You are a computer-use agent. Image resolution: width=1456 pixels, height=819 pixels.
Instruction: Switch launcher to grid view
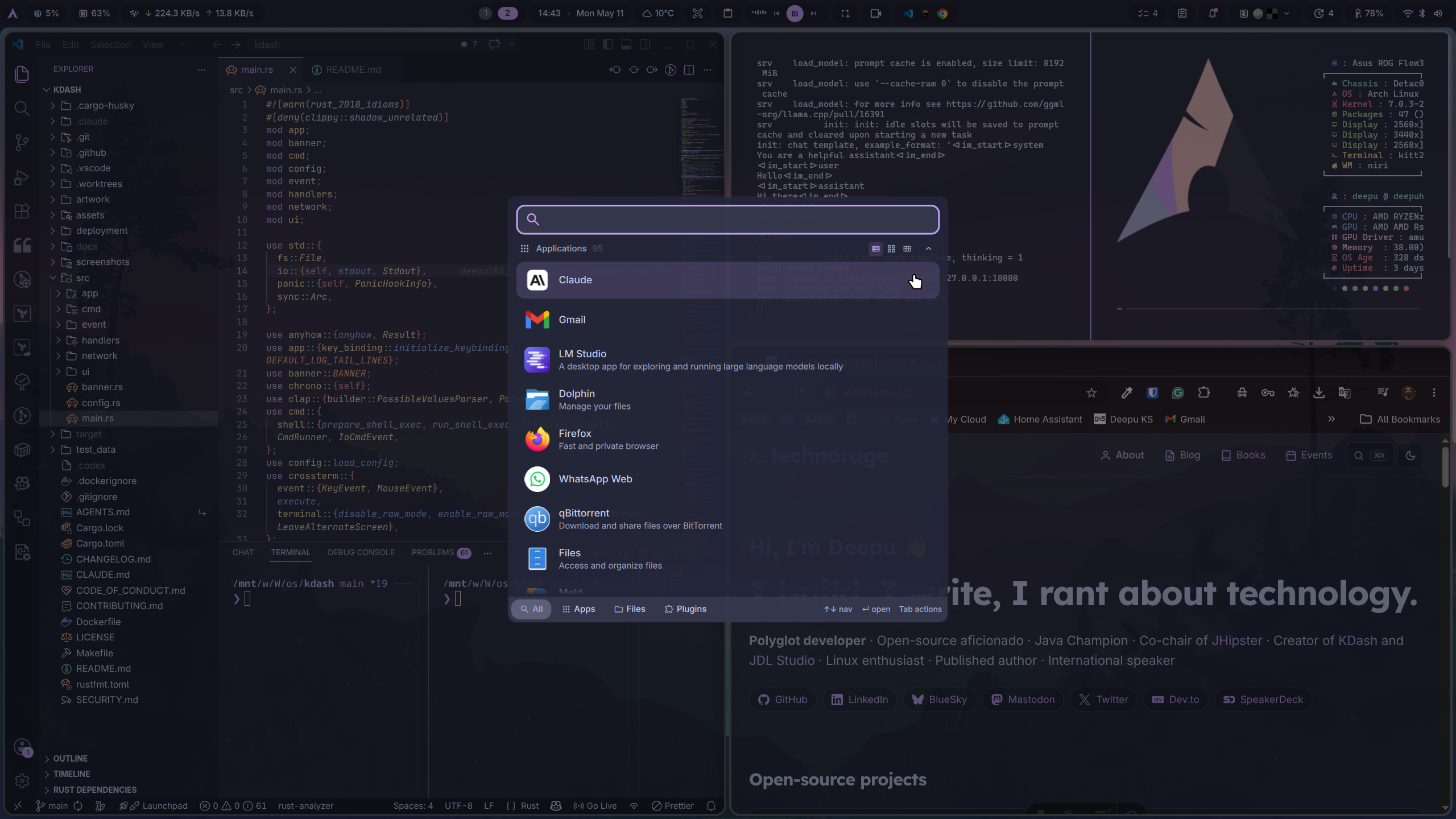point(891,249)
